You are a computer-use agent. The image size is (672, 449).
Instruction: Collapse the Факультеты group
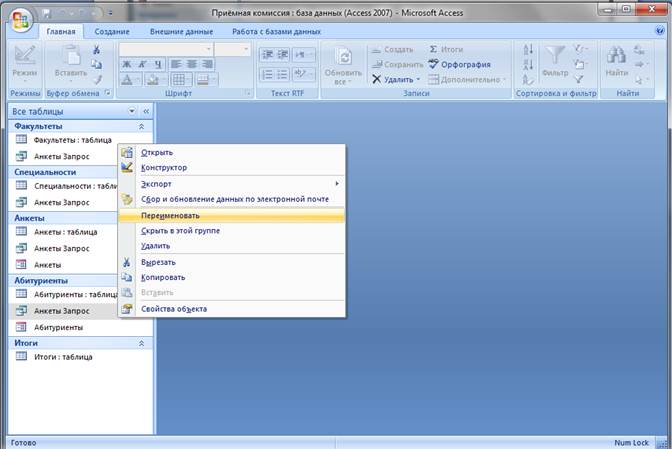point(141,126)
